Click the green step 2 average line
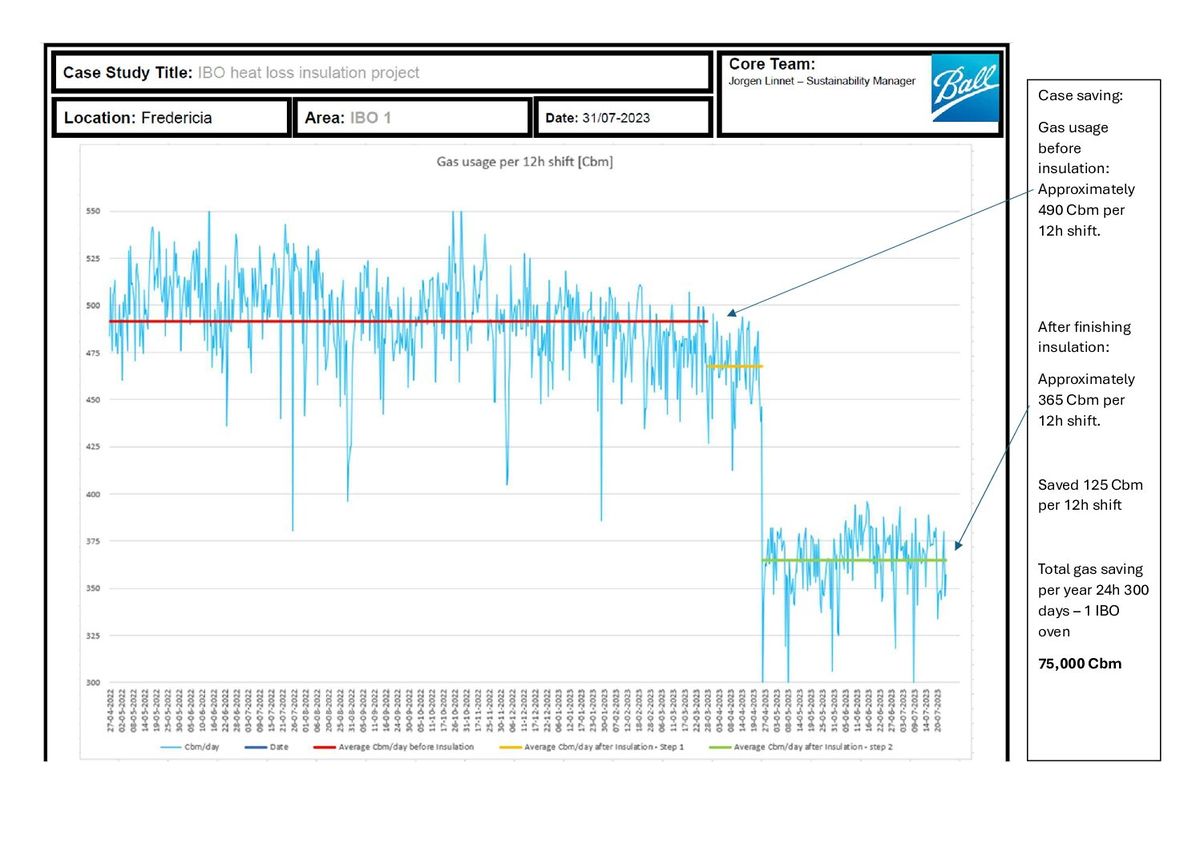This screenshot has height=848, width=1200. (x=854, y=560)
